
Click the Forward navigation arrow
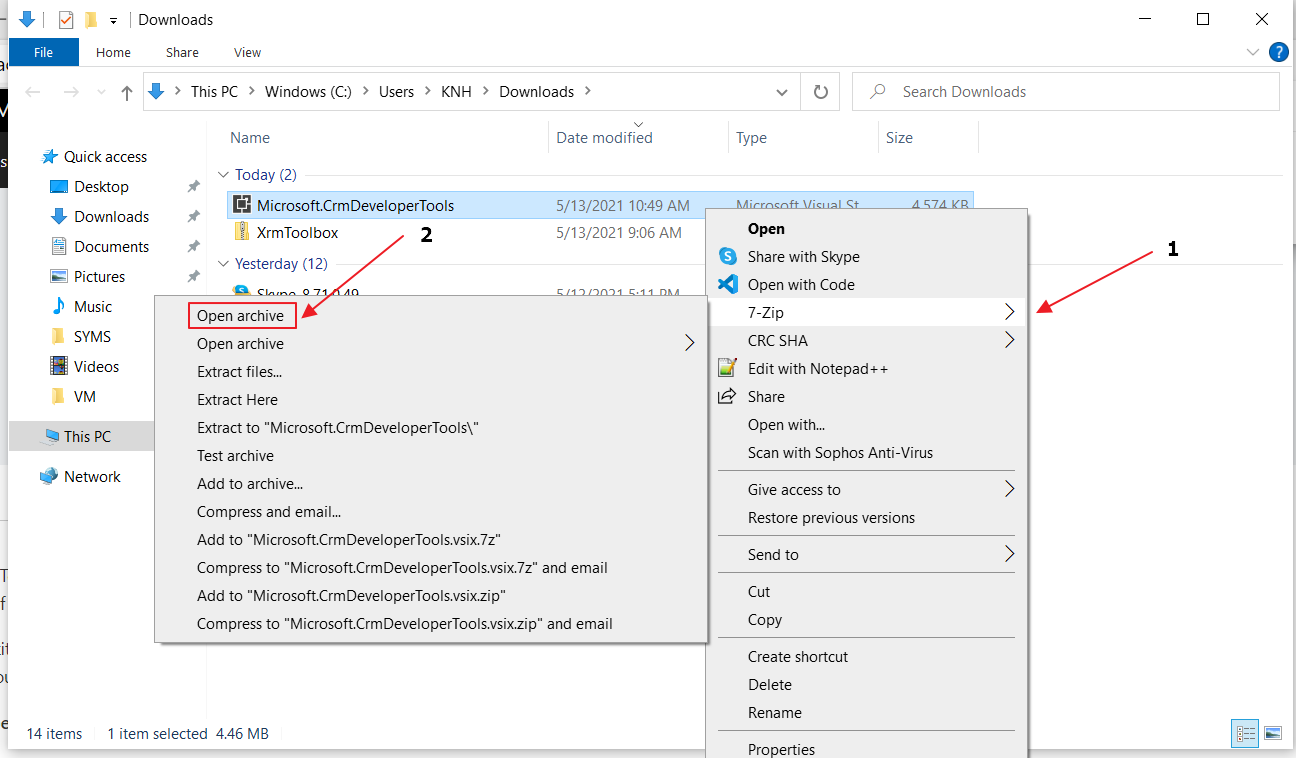[x=71, y=92]
